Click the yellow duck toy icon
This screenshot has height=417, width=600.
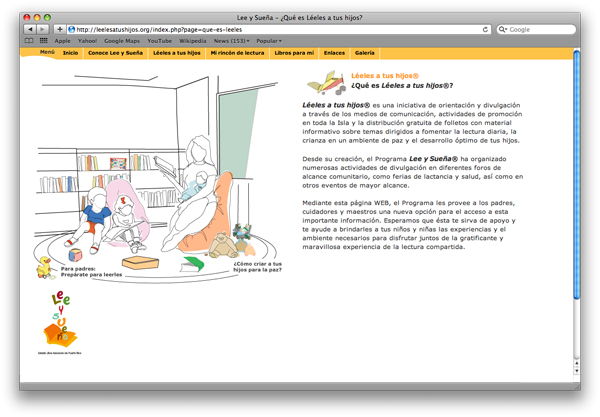(45, 268)
